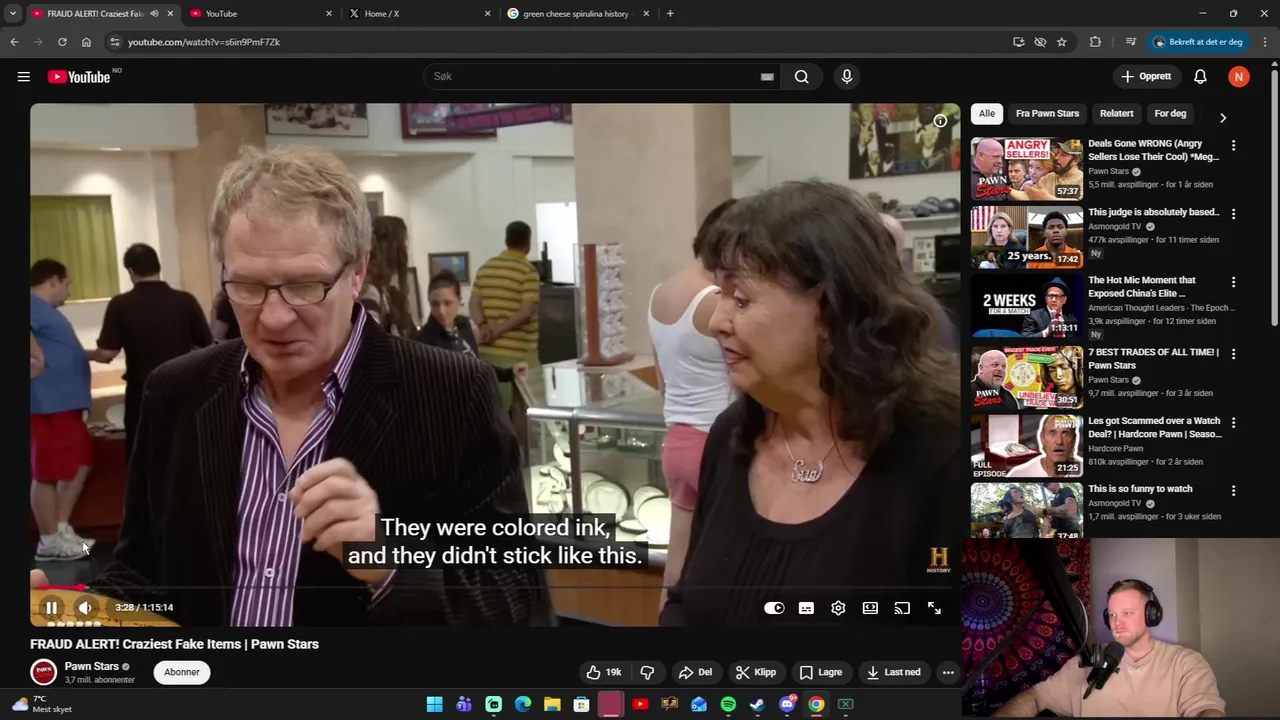
Task: Open options for Les got Scammed video
Action: (1233, 423)
